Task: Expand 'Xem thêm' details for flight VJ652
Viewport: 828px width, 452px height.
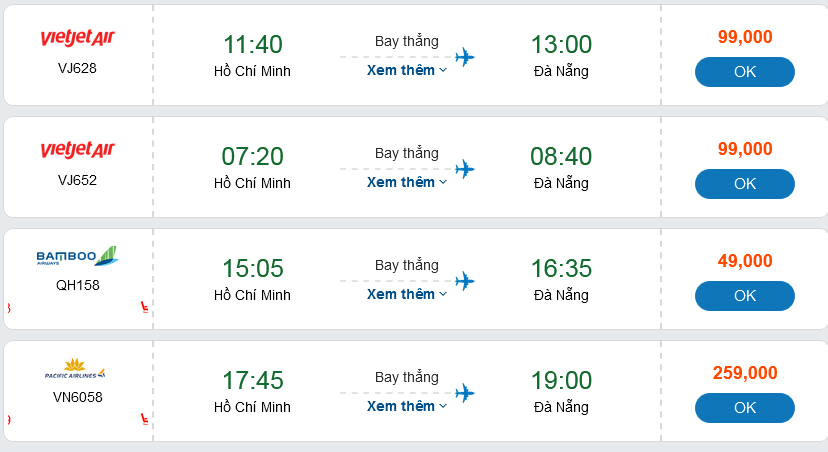Action: point(406,183)
